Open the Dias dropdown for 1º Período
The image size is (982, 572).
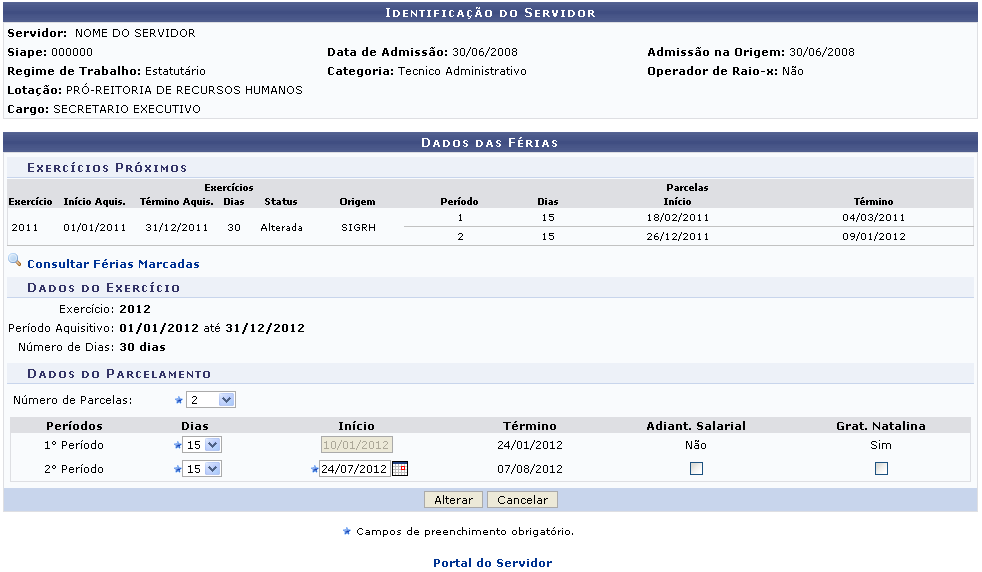pos(202,445)
